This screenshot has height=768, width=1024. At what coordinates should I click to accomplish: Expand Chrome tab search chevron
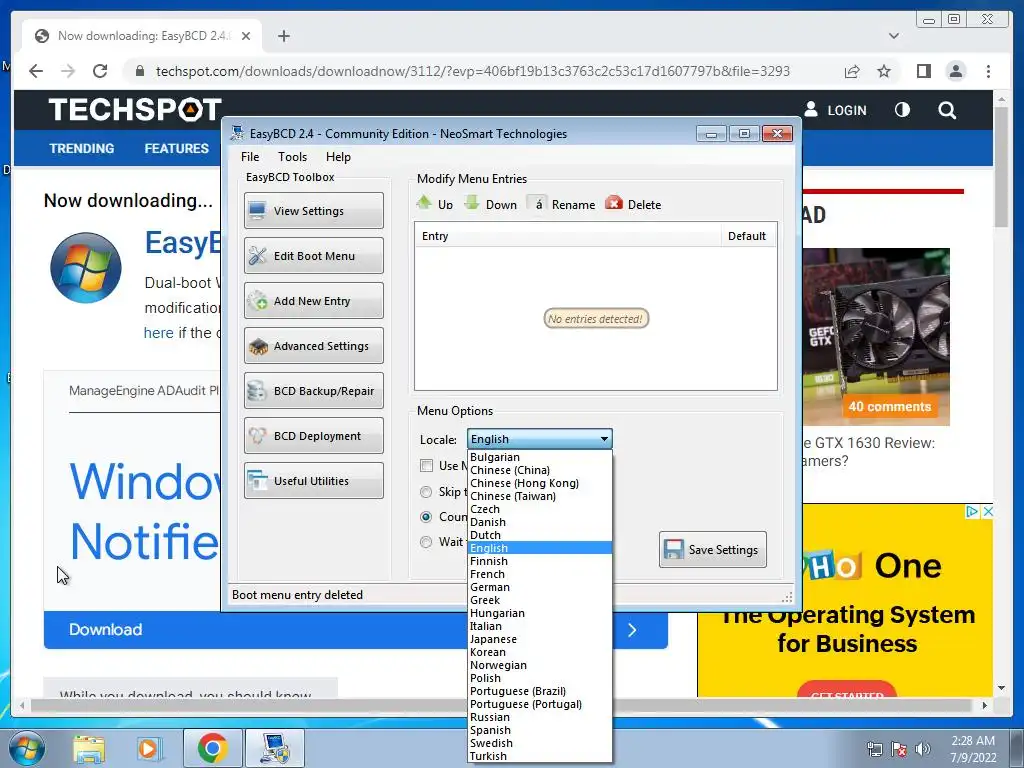point(894,36)
